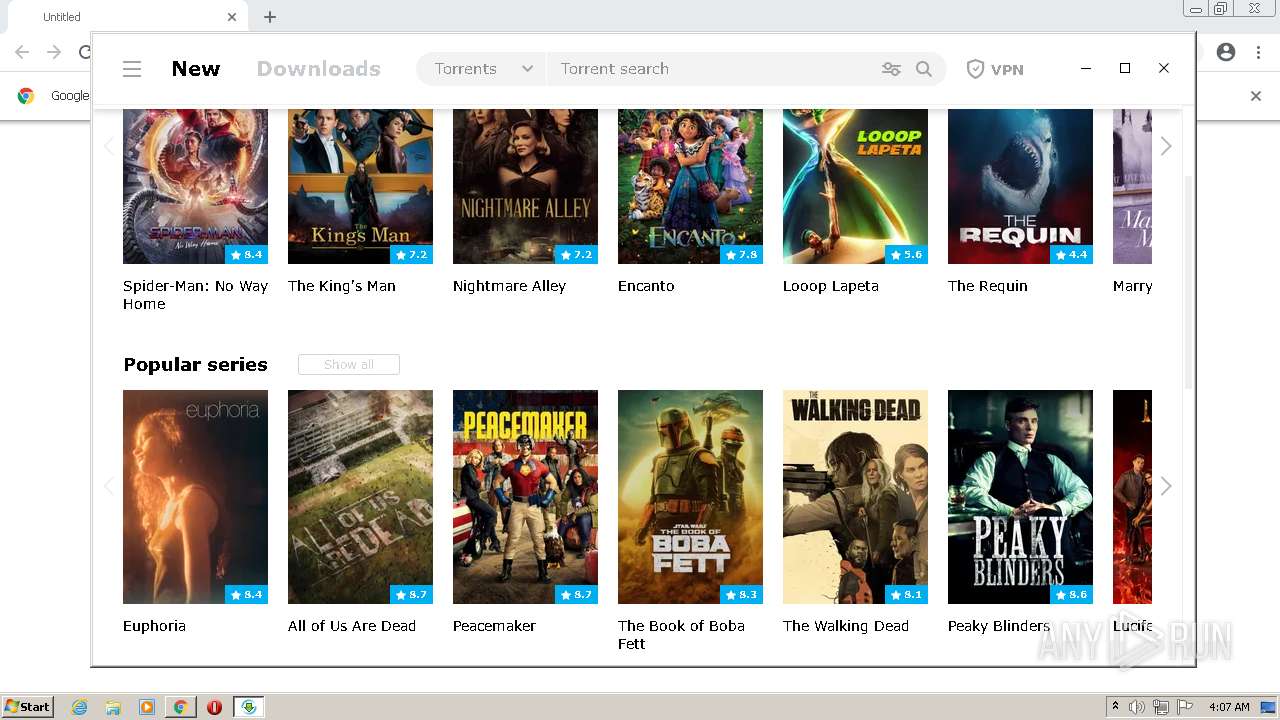Image resolution: width=1280 pixels, height=720 pixels.
Task: Expand the Torrents search type dropdown
Action: click(482, 69)
